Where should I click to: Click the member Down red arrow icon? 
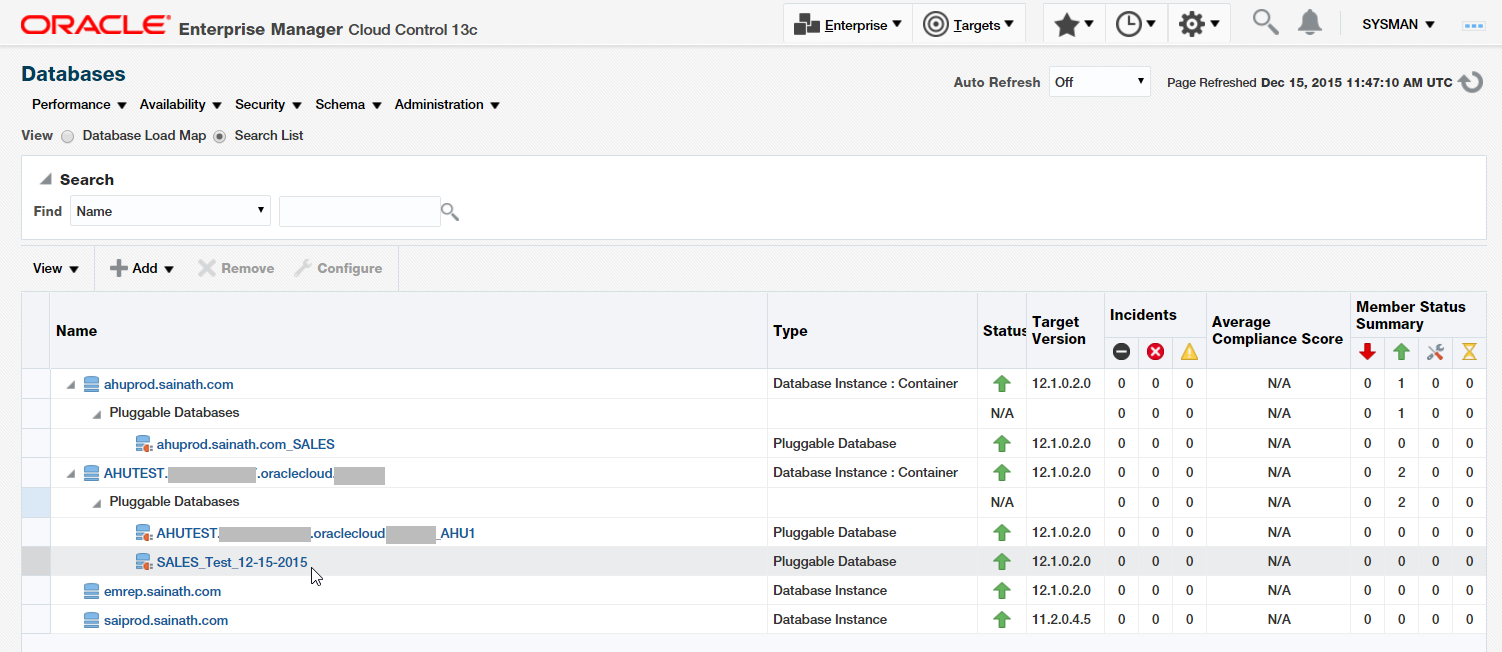click(1367, 352)
